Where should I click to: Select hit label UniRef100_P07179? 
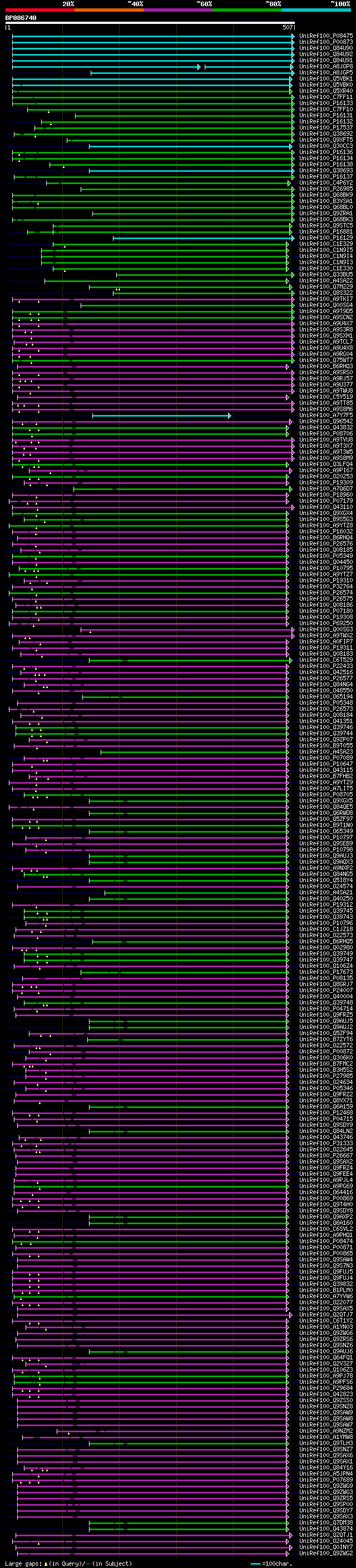click(x=326, y=501)
